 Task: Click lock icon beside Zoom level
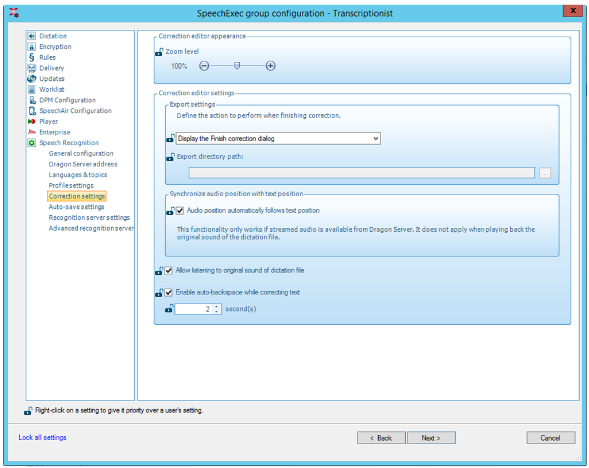point(159,52)
